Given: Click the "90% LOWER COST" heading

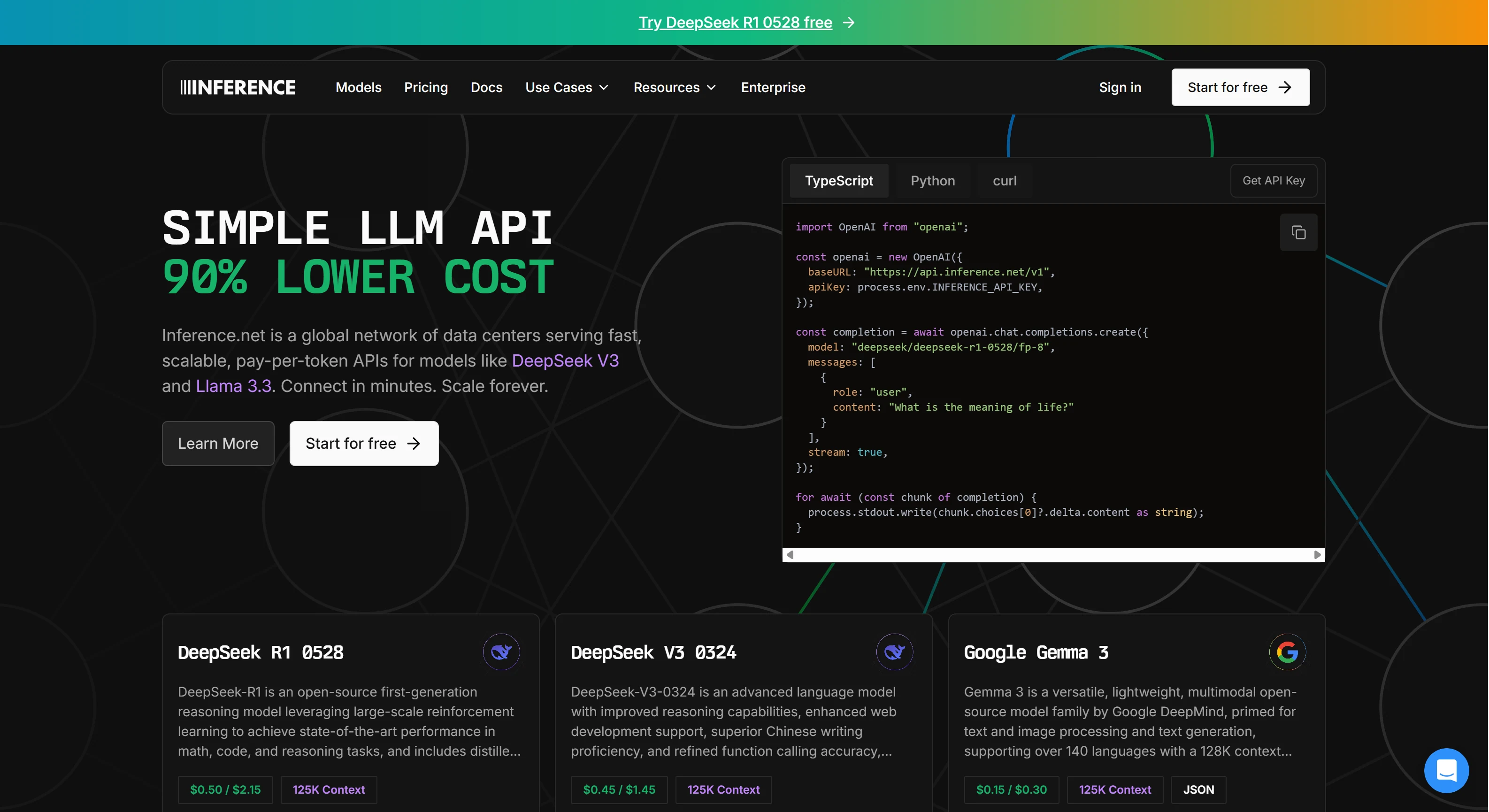Looking at the screenshot, I should pos(358,277).
